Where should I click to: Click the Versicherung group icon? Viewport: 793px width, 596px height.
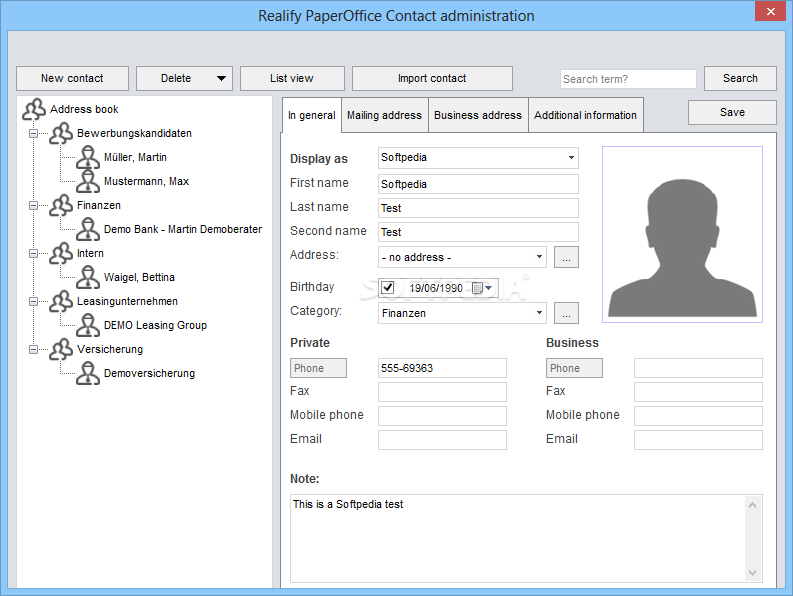(61, 349)
